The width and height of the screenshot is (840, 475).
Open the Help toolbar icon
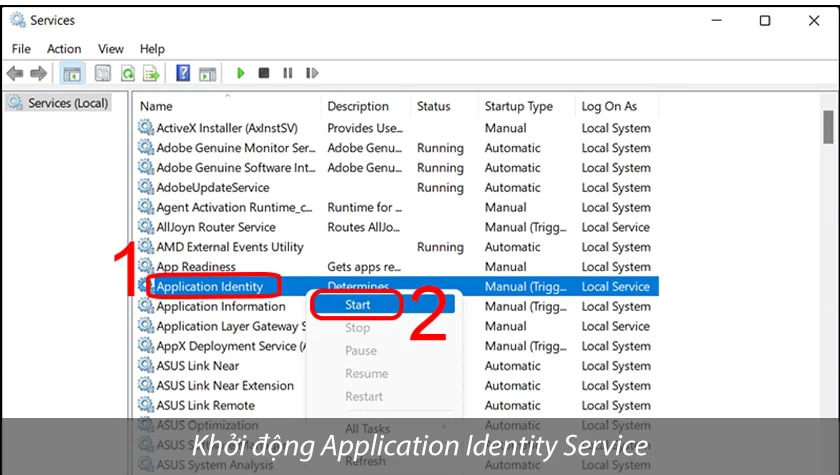click(183, 73)
